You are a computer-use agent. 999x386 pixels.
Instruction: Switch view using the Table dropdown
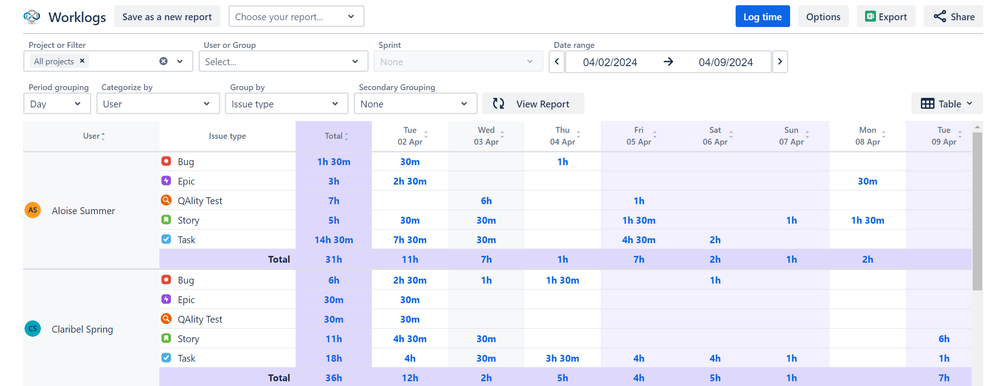(947, 104)
